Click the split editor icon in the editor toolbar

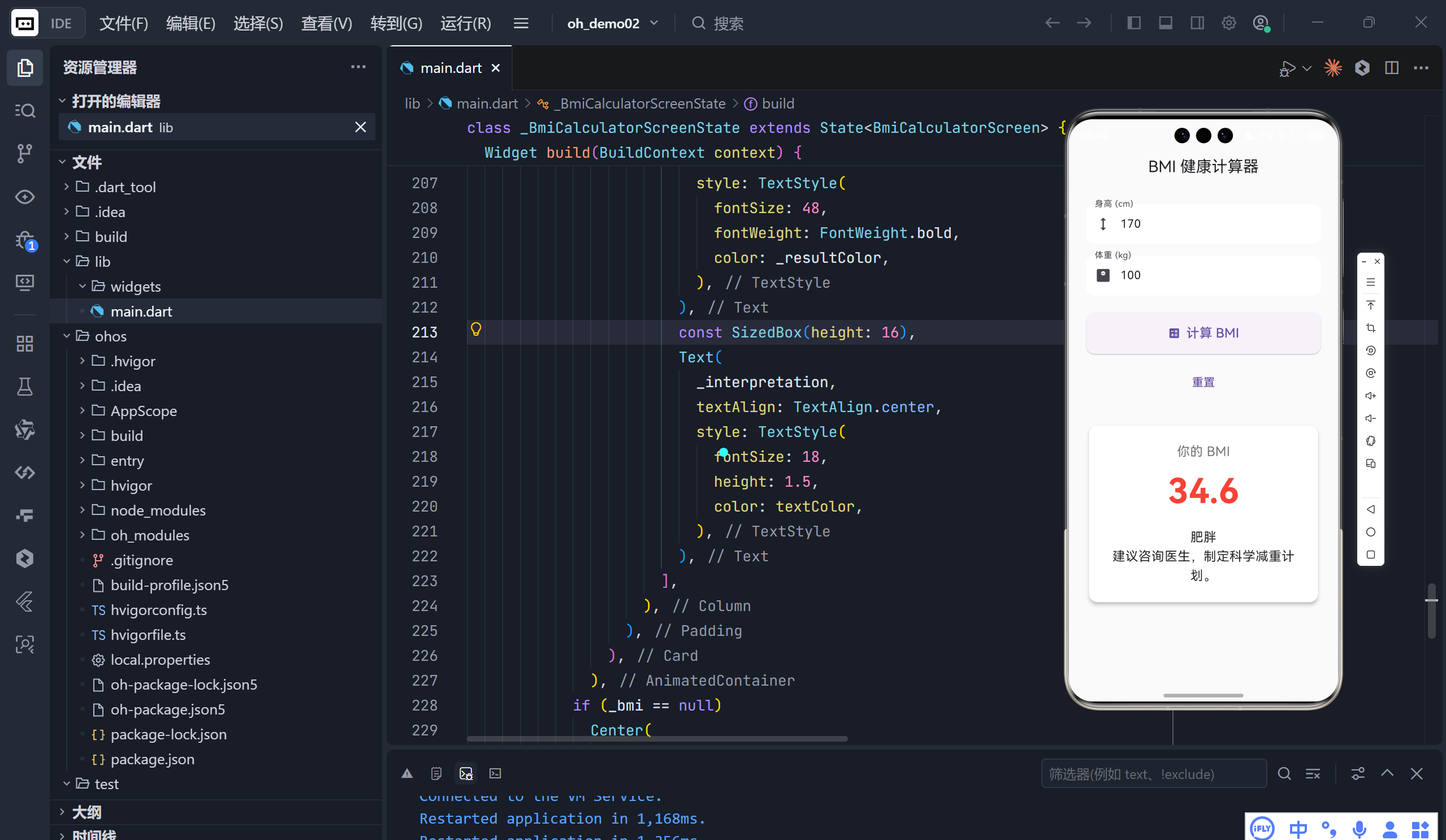click(1392, 68)
